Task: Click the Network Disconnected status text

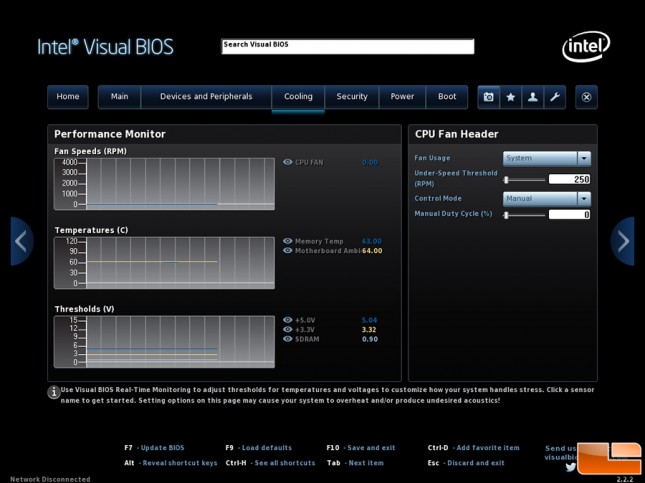Action: click(x=50, y=479)
